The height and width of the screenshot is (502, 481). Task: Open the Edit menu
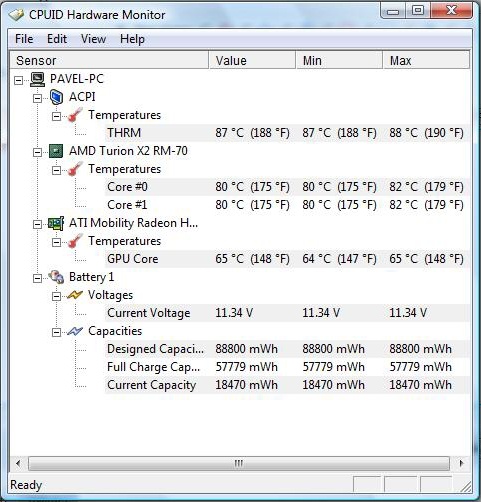57,39
